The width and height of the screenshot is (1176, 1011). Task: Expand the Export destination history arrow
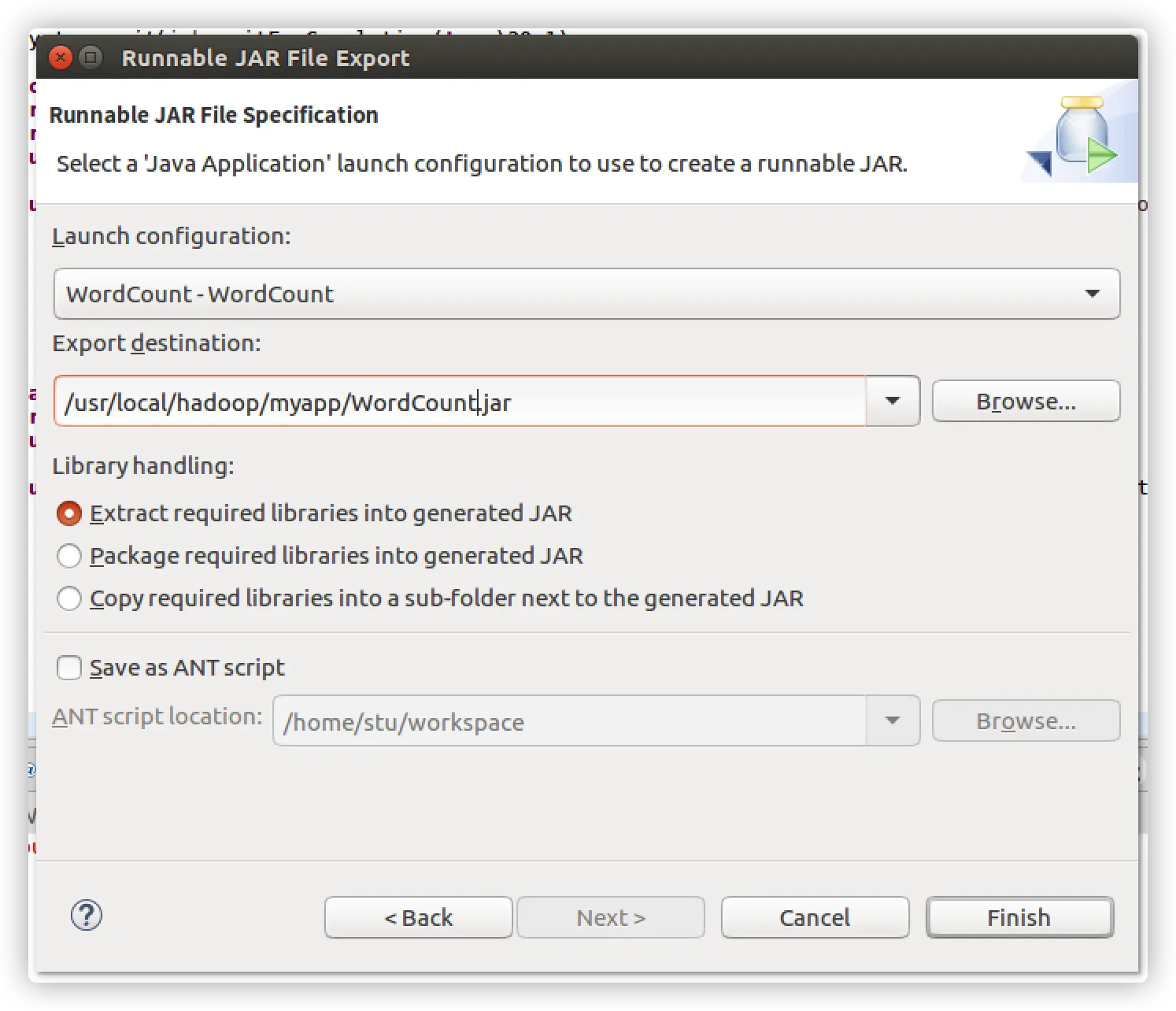pos(892,402)
